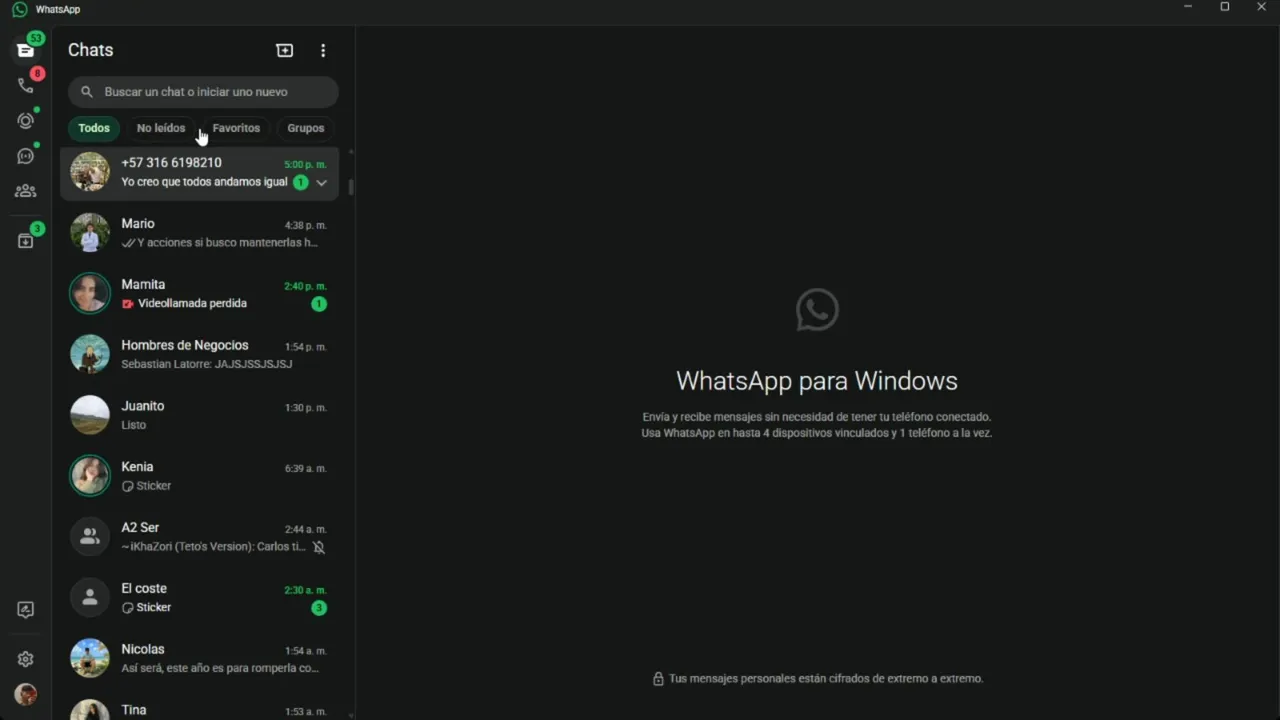
Task: Open the Calls section in sidebar
Action: [x=26, y=85]
